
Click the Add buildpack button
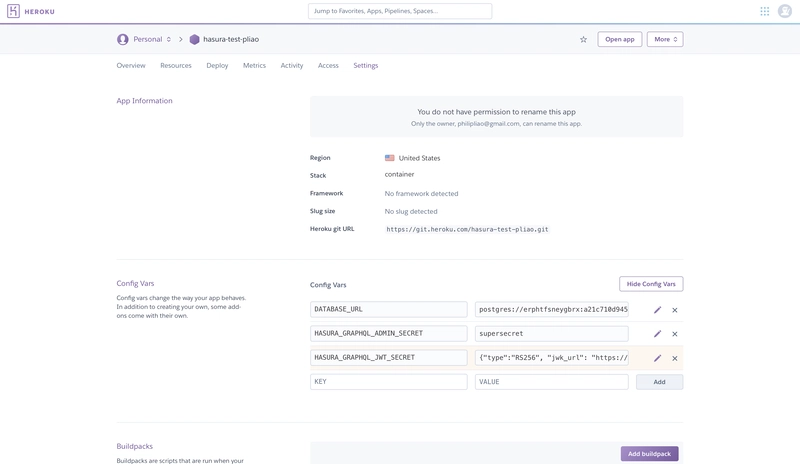649,453
